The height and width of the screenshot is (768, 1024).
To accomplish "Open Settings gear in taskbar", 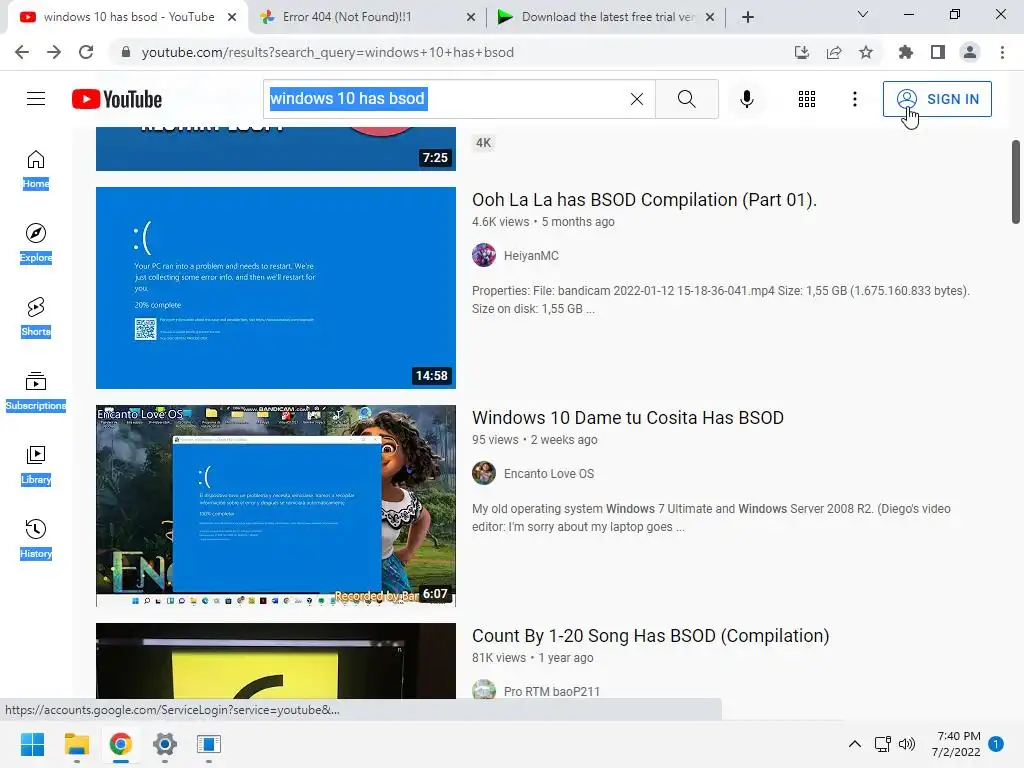I will pyautogui.click(x=165, y=744).
